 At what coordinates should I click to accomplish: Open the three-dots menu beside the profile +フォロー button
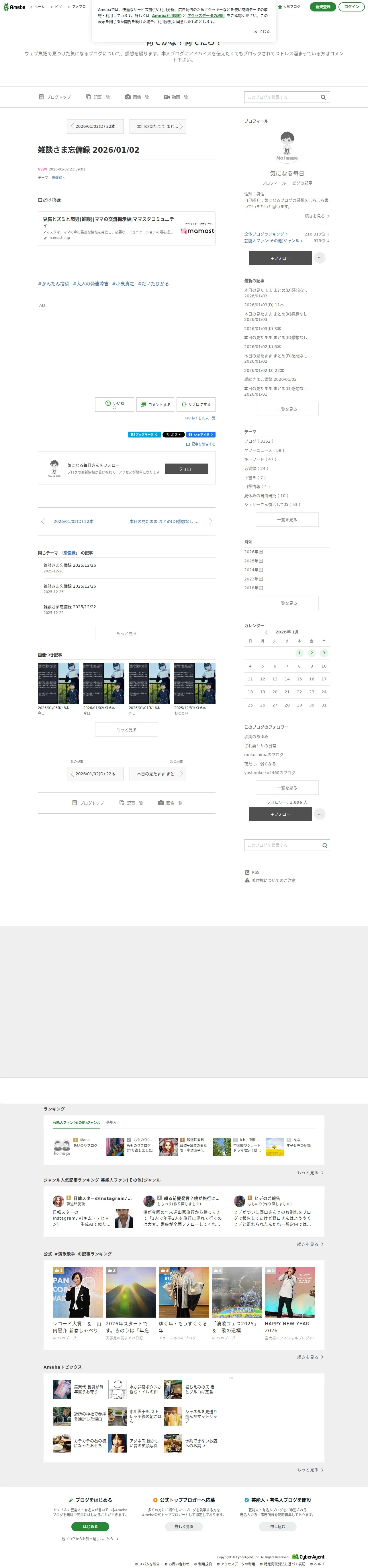(x=320, y=258)
